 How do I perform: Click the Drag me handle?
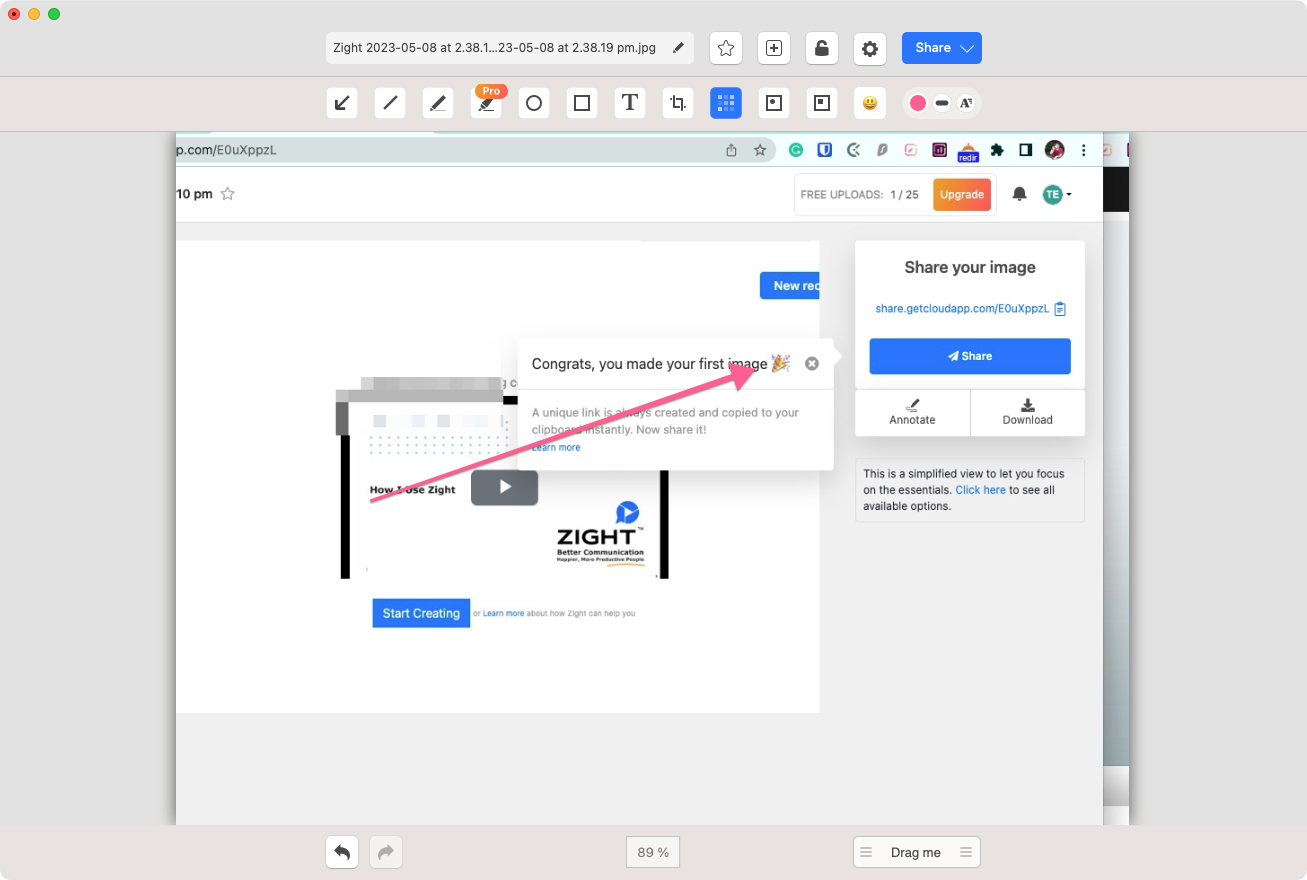click(x=917, y=852)
